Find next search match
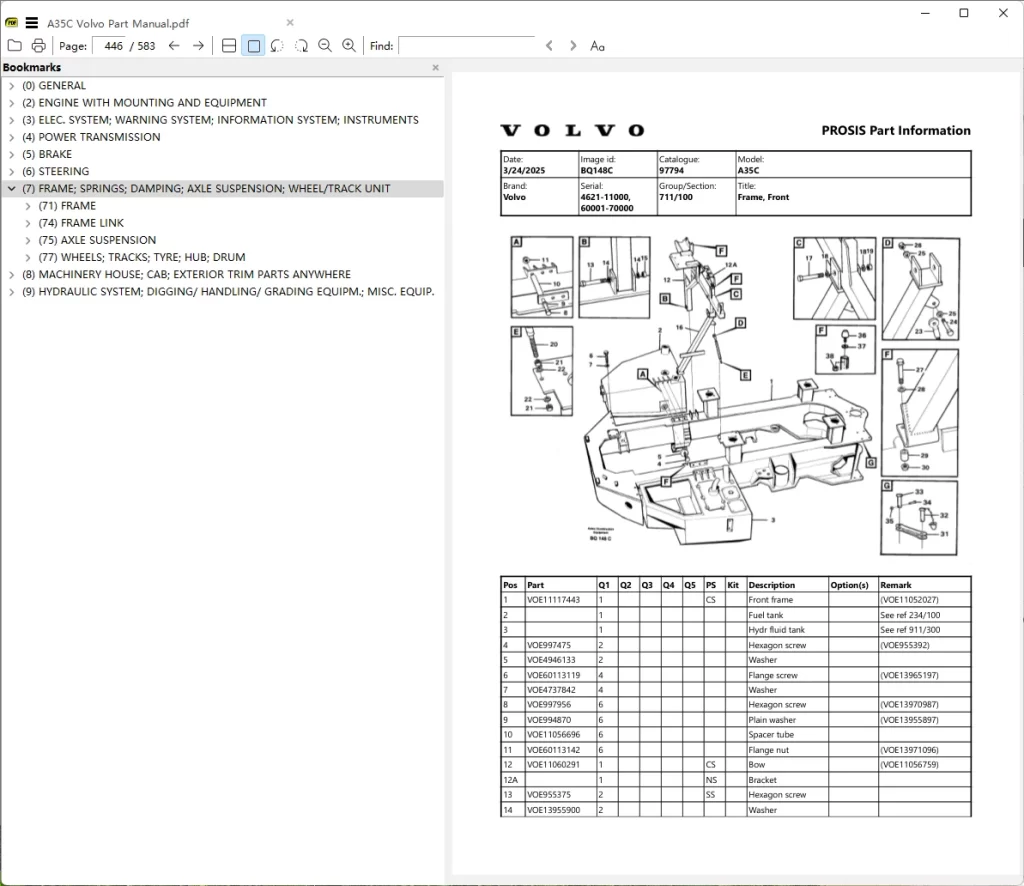This screenshot has height=886, width=1024. coord(573,46)
